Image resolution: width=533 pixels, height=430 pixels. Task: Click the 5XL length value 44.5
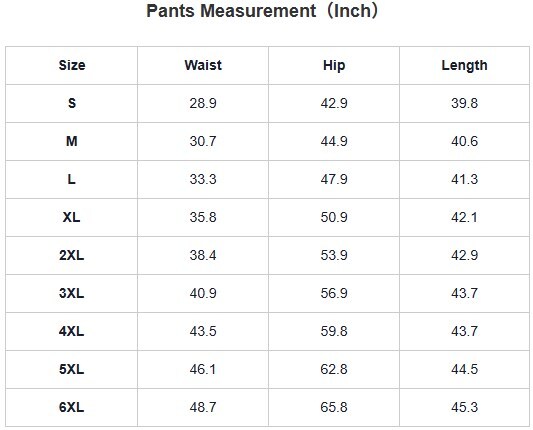click(464, 369)
